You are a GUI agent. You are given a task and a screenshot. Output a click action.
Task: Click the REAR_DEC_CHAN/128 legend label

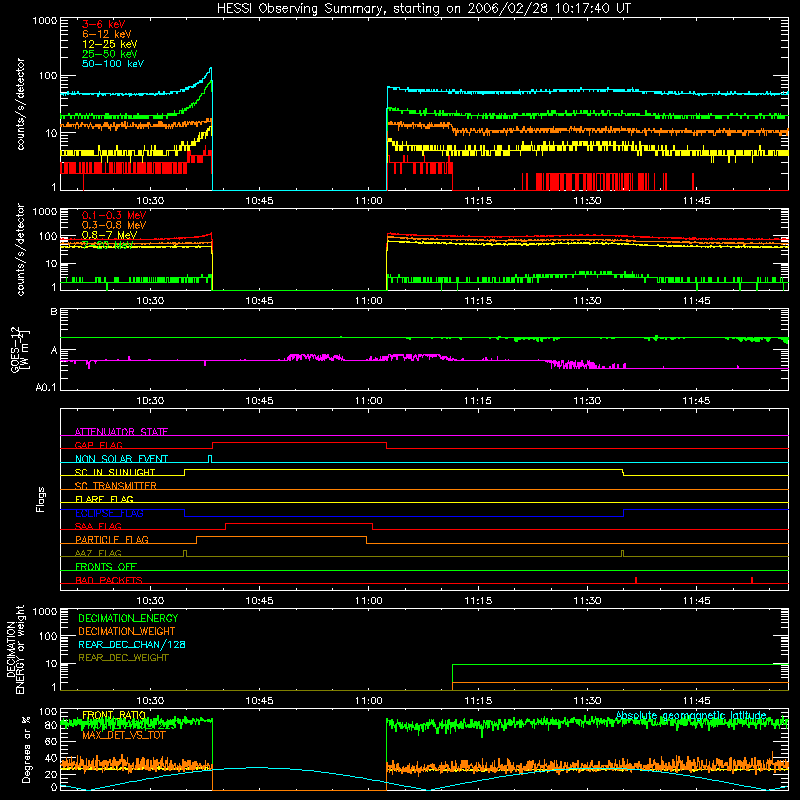click(x=132, y=644)
